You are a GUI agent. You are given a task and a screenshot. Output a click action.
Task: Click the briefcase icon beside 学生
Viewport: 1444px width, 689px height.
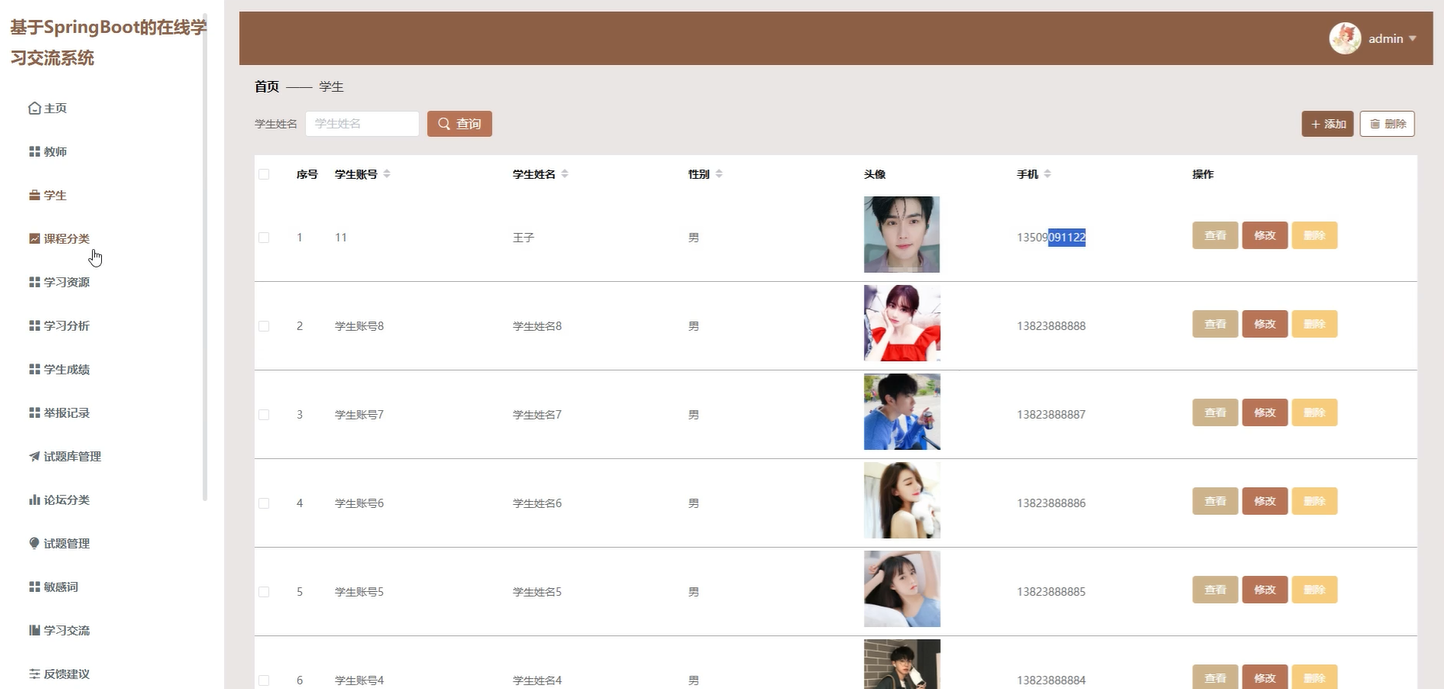(35, 195)
